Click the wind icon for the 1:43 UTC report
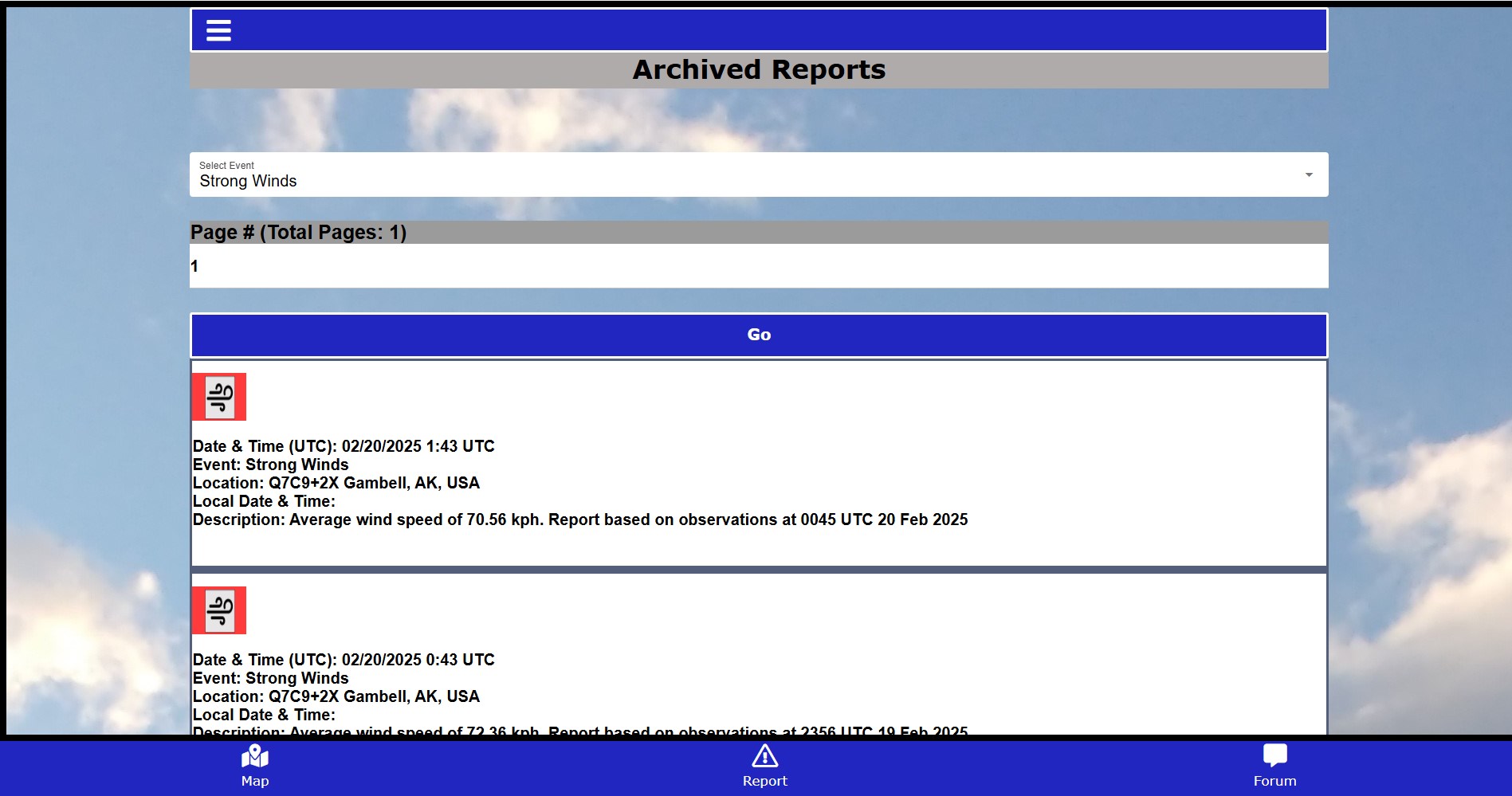This screenshot has height=796, width=1512. click(219, 397)
